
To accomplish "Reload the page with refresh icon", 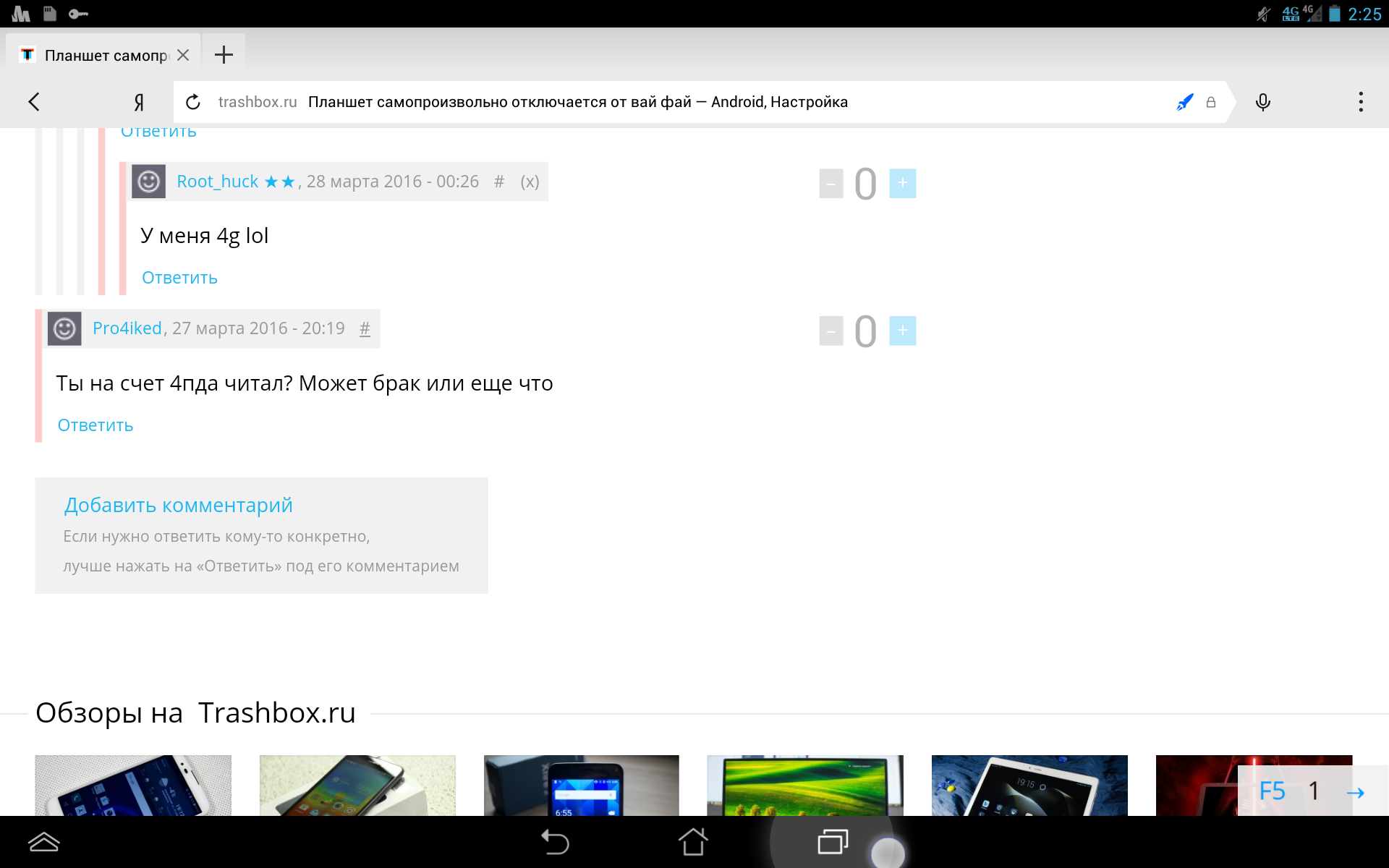I will click(192, 102).
